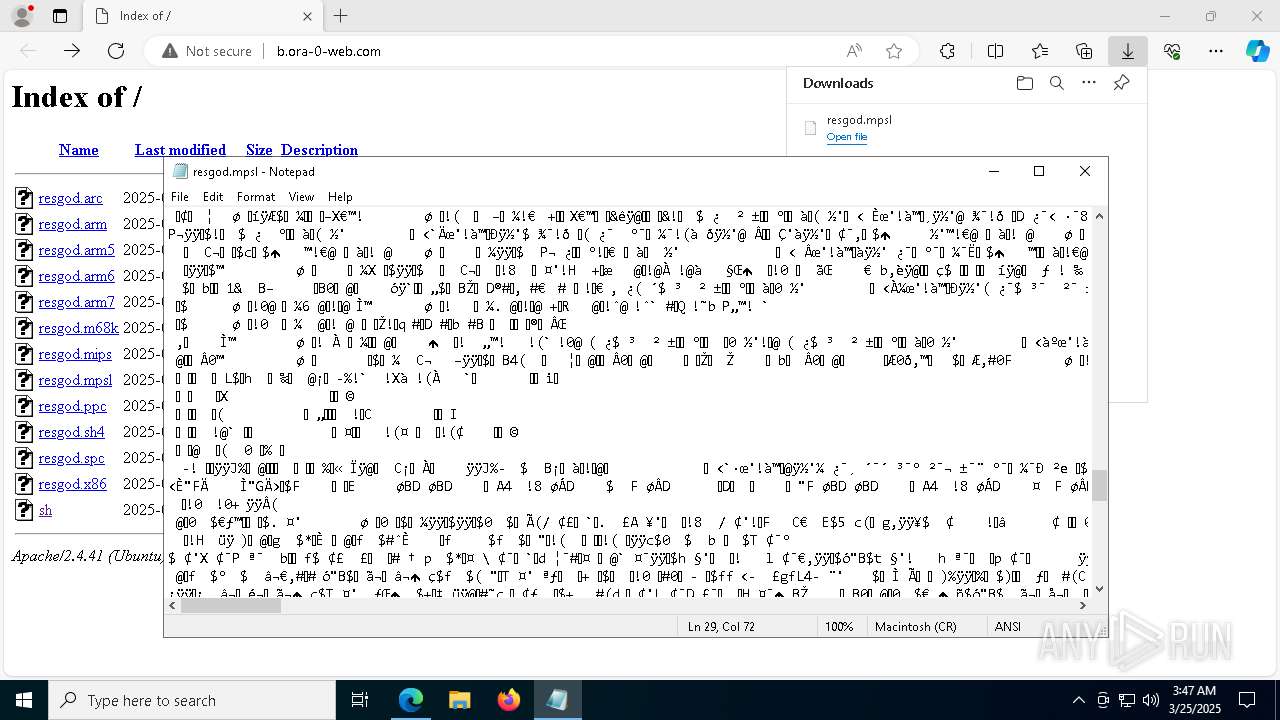The width and height of the screenshot is (1280, 720).
Task: Open Notepad Help menu
Action: click(x=340, y=197)
